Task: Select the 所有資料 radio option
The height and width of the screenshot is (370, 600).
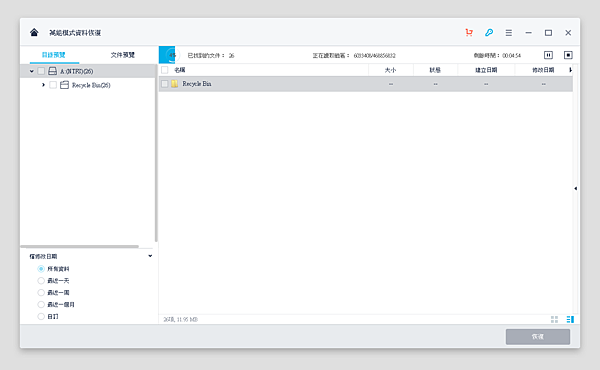Action: pyautogui.click(x=41, y=269)
